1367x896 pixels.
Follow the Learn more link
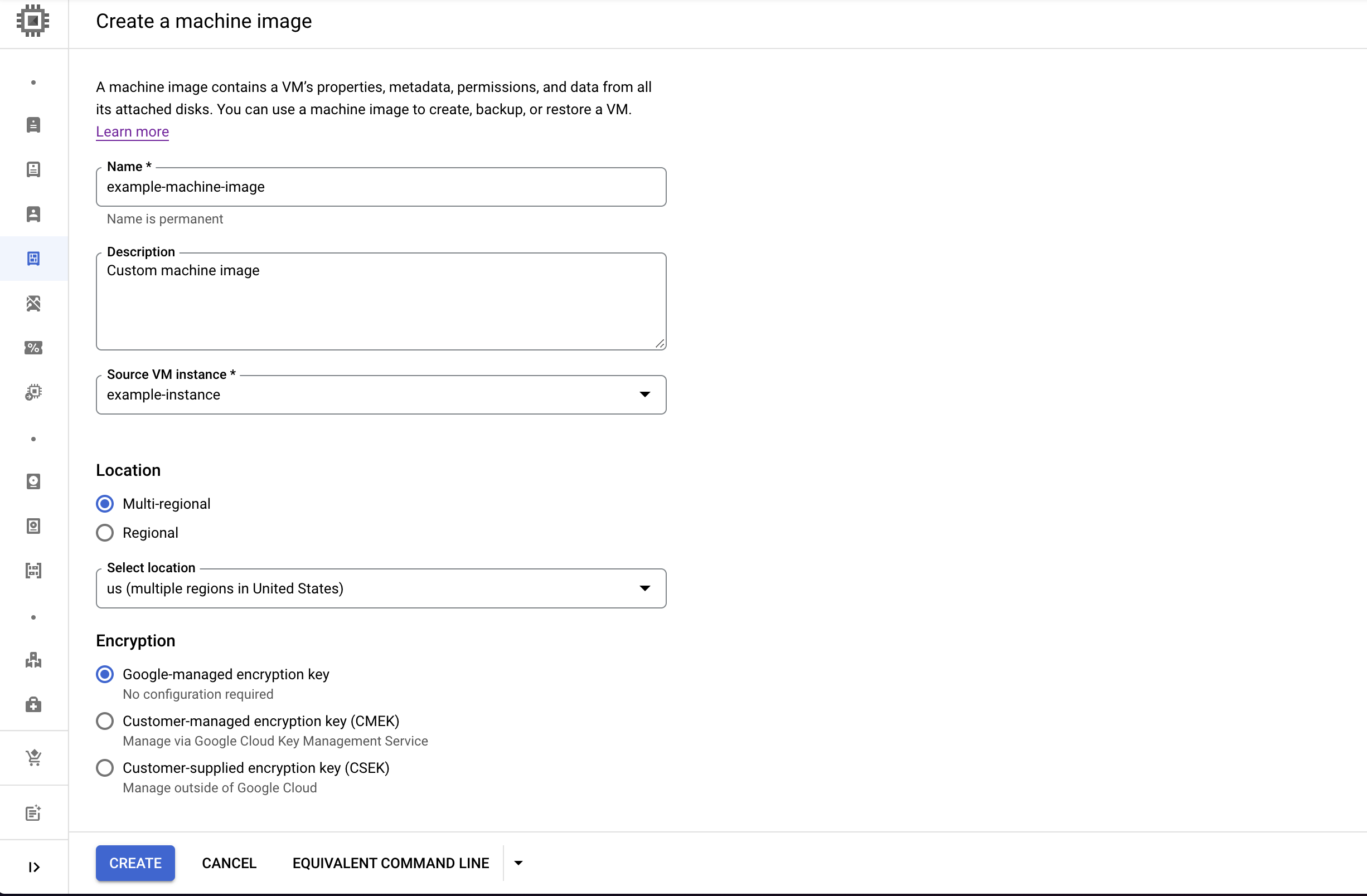point(132,132)
